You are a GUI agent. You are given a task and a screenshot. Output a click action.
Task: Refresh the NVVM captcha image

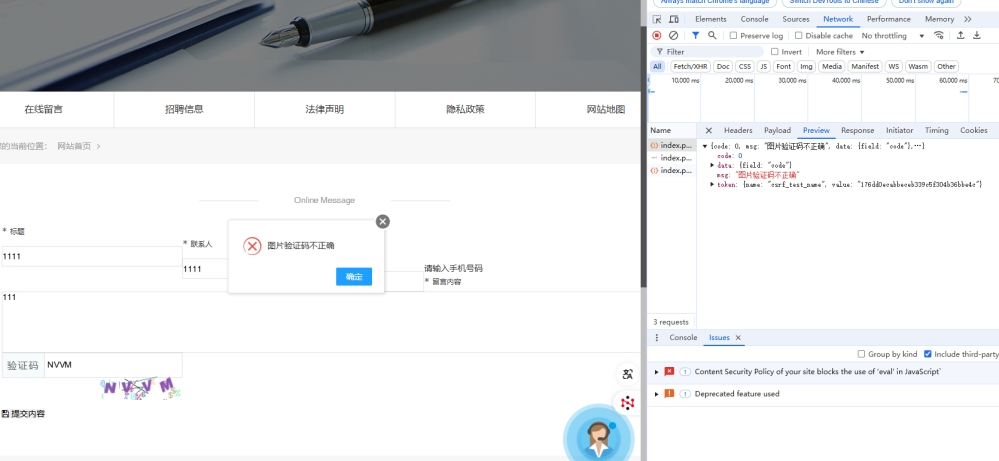click(141, 388)
